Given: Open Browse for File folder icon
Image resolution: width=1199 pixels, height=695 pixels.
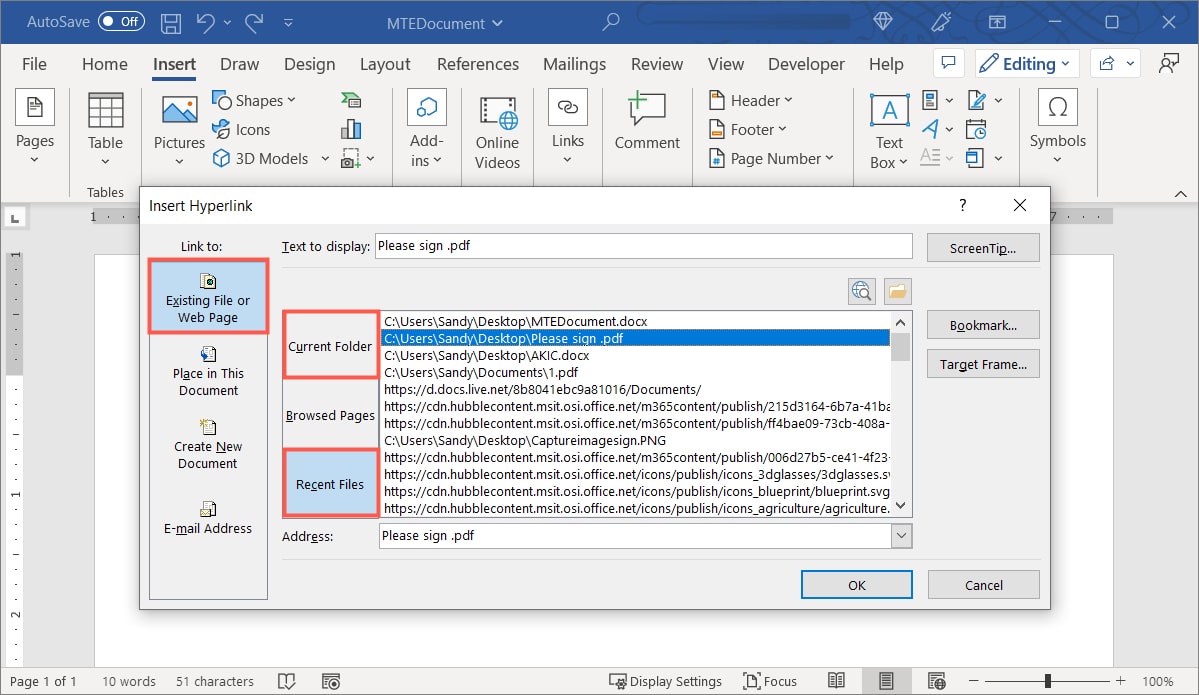Looking at the screenshot, I should (x=896, y=291).
